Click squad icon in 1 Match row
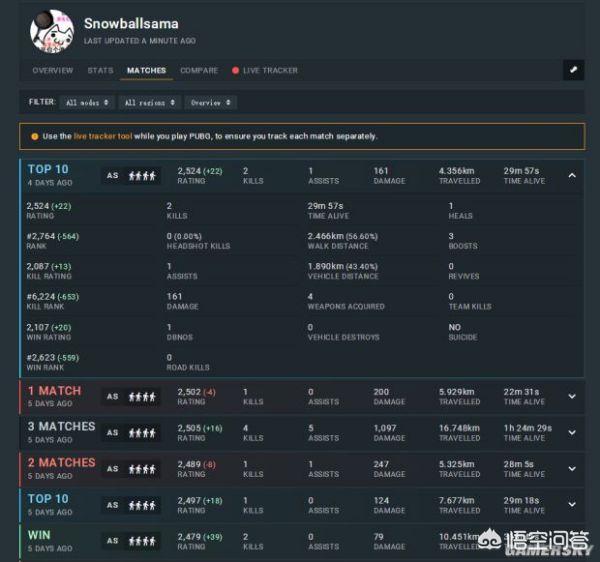Screen dimensions: 600x562 click(142, 397)
